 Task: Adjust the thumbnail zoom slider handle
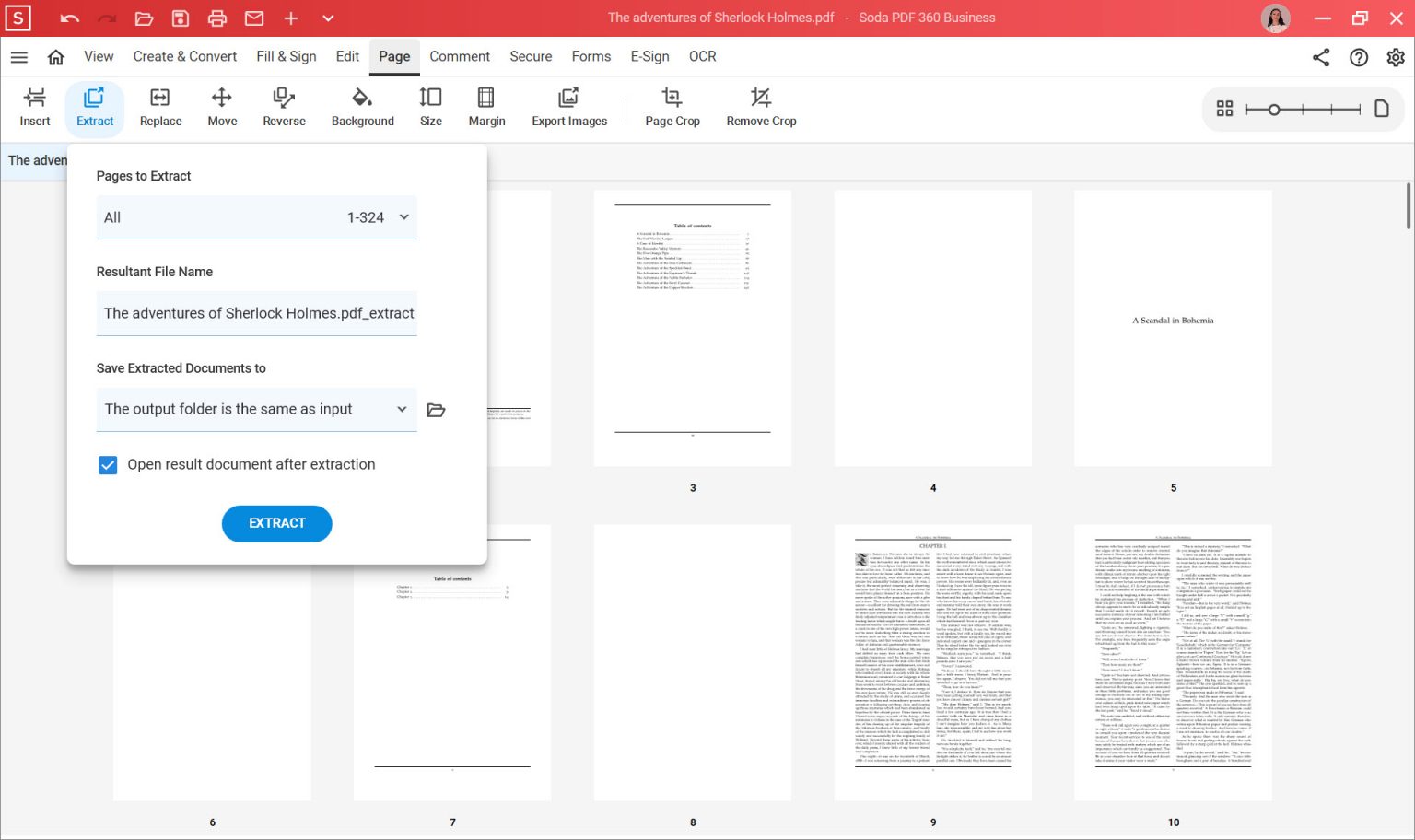click(x=1274, y=110)
